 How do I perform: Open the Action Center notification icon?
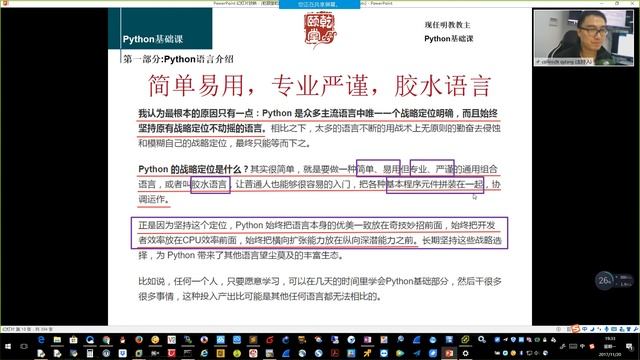click(x=629, y=347)
